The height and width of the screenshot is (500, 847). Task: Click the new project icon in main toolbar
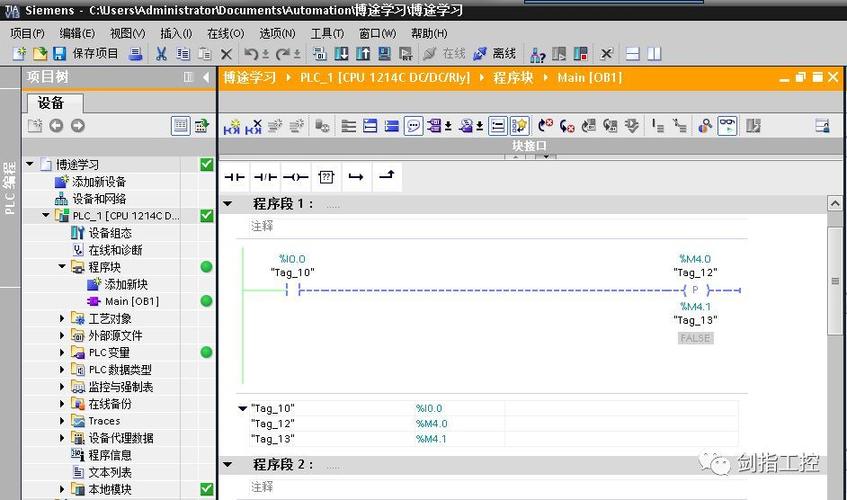pos(19,53)
